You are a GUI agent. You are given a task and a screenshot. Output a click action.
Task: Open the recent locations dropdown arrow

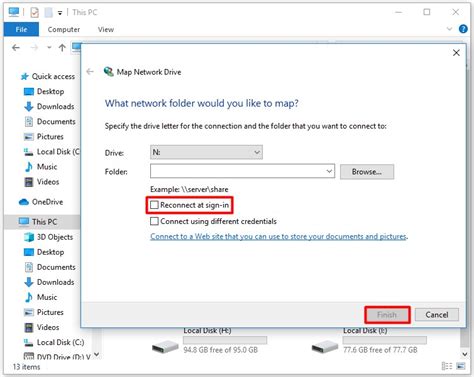coord(49,48)
